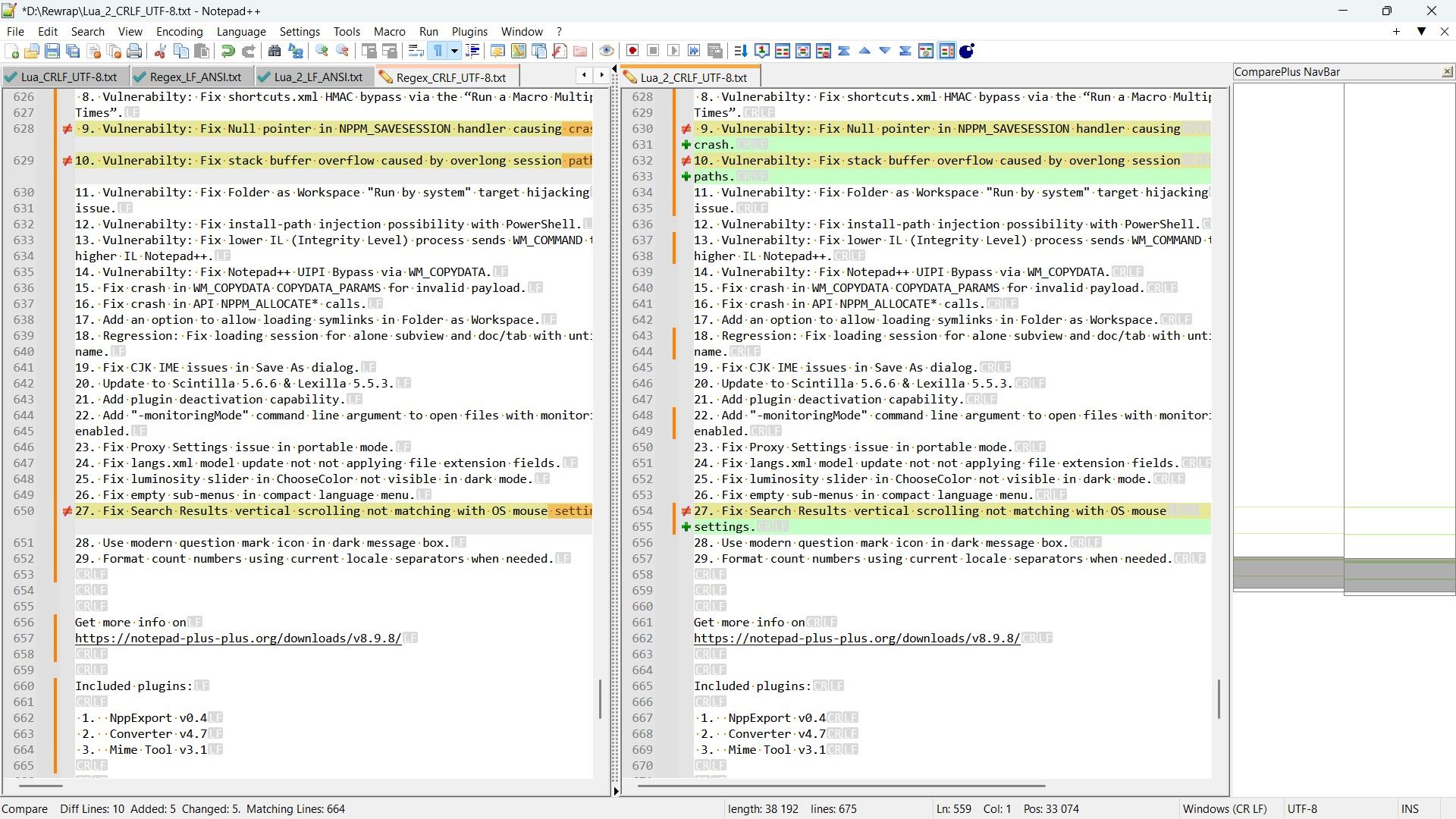Click the left pane horizontal scrollbar thumb
The image size is (1456, 819).
[41, 786]
